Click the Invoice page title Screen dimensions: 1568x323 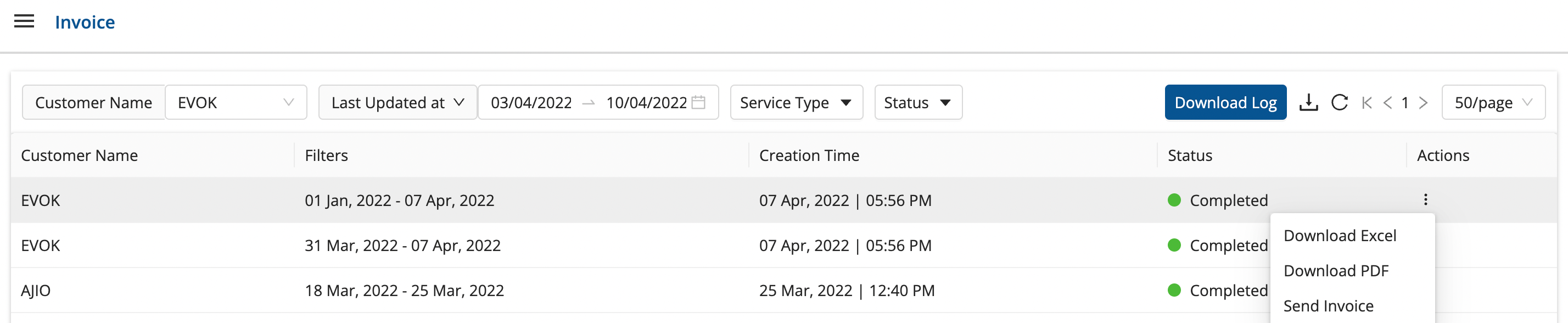85,23
